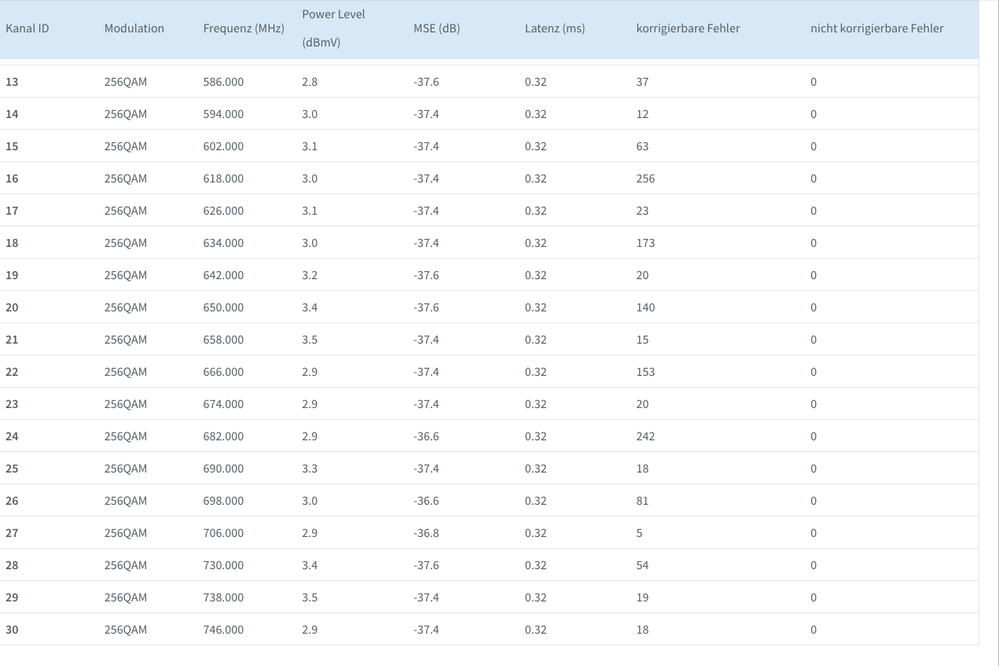
Task: Click the Latenz (ms) column header
Action: tap(554, 28)
